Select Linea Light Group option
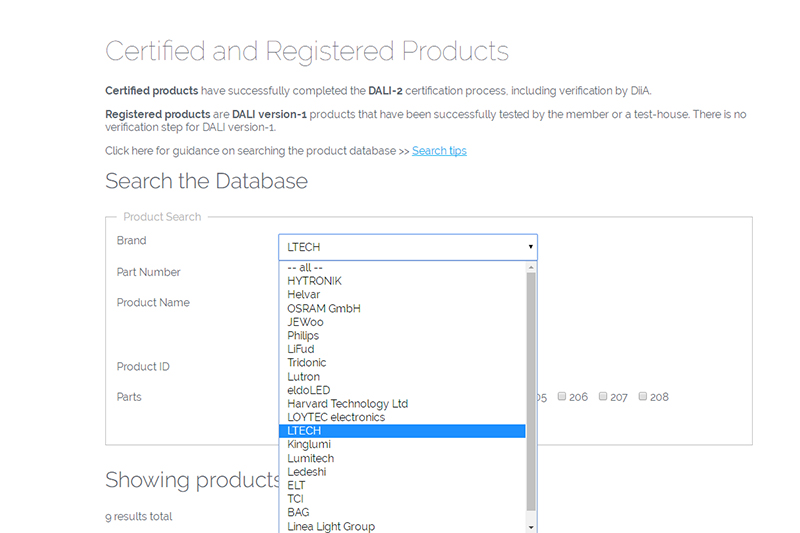 pos(403,526)
